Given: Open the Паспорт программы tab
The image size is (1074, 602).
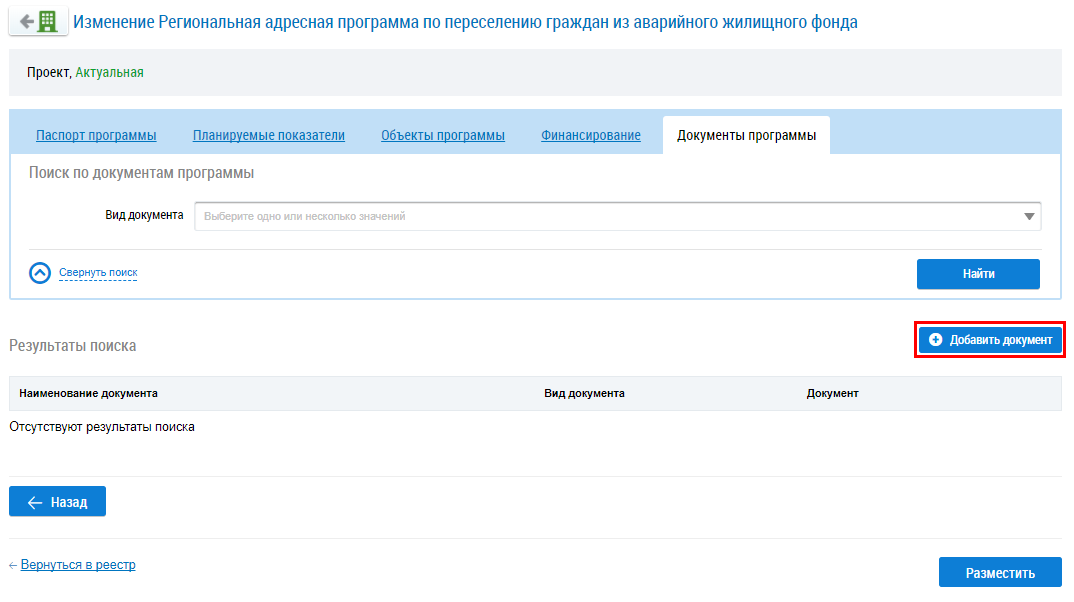Looking at the screenshot, I should click(x=96, y=136).
